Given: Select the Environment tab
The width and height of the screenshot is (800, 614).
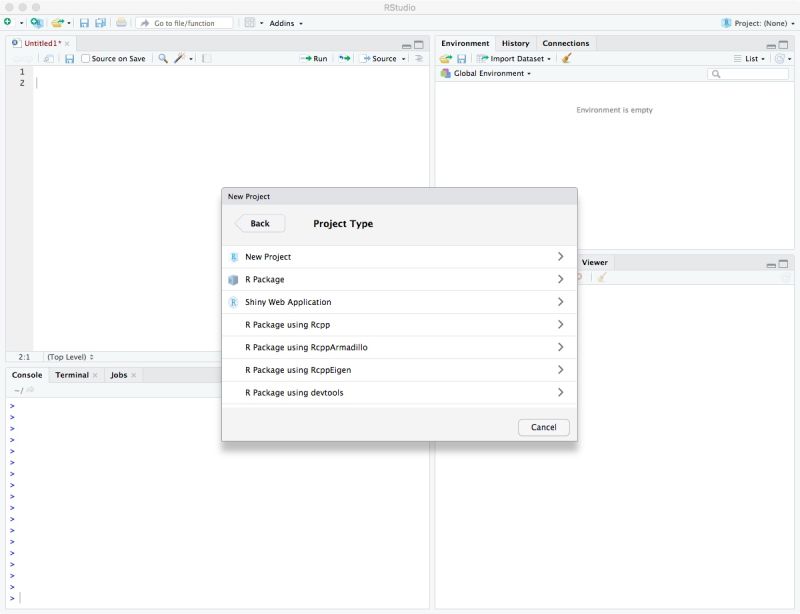Looking at the screenshot, I should pyautogui.click(x=465, y=43).
